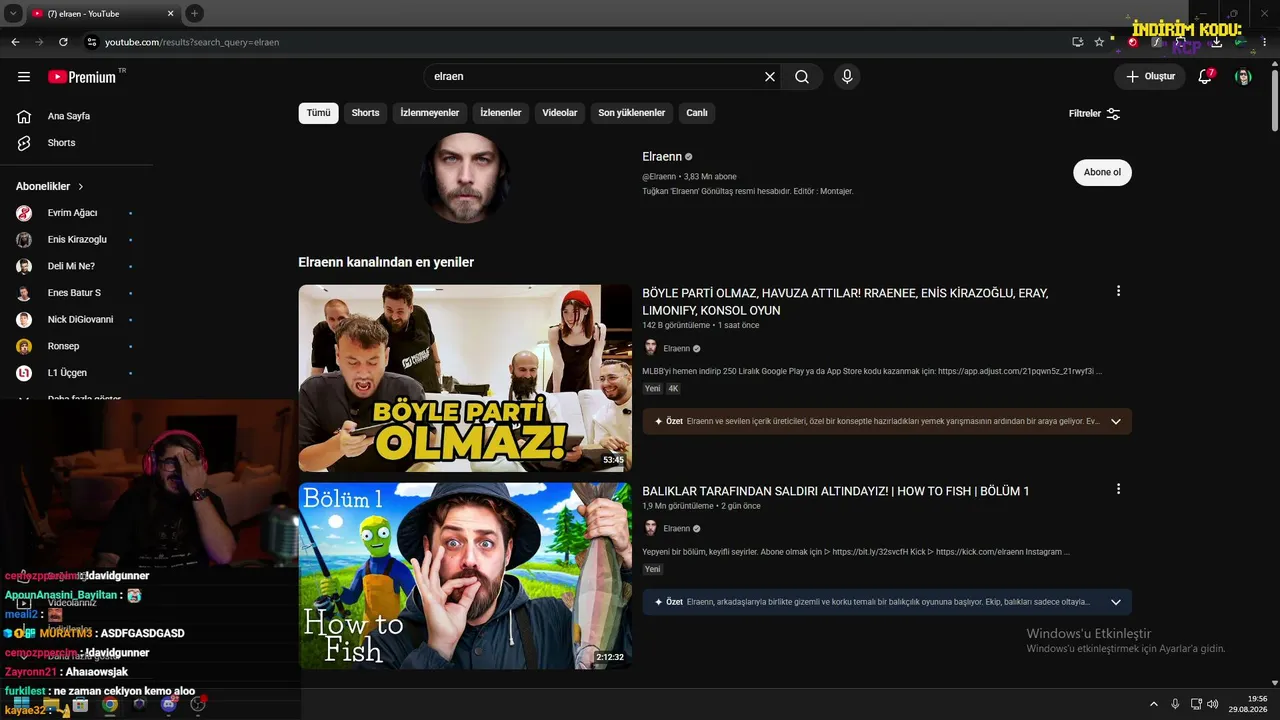Select the Canlı filter chip
The image size is (1280, 720).
point(697,113)
